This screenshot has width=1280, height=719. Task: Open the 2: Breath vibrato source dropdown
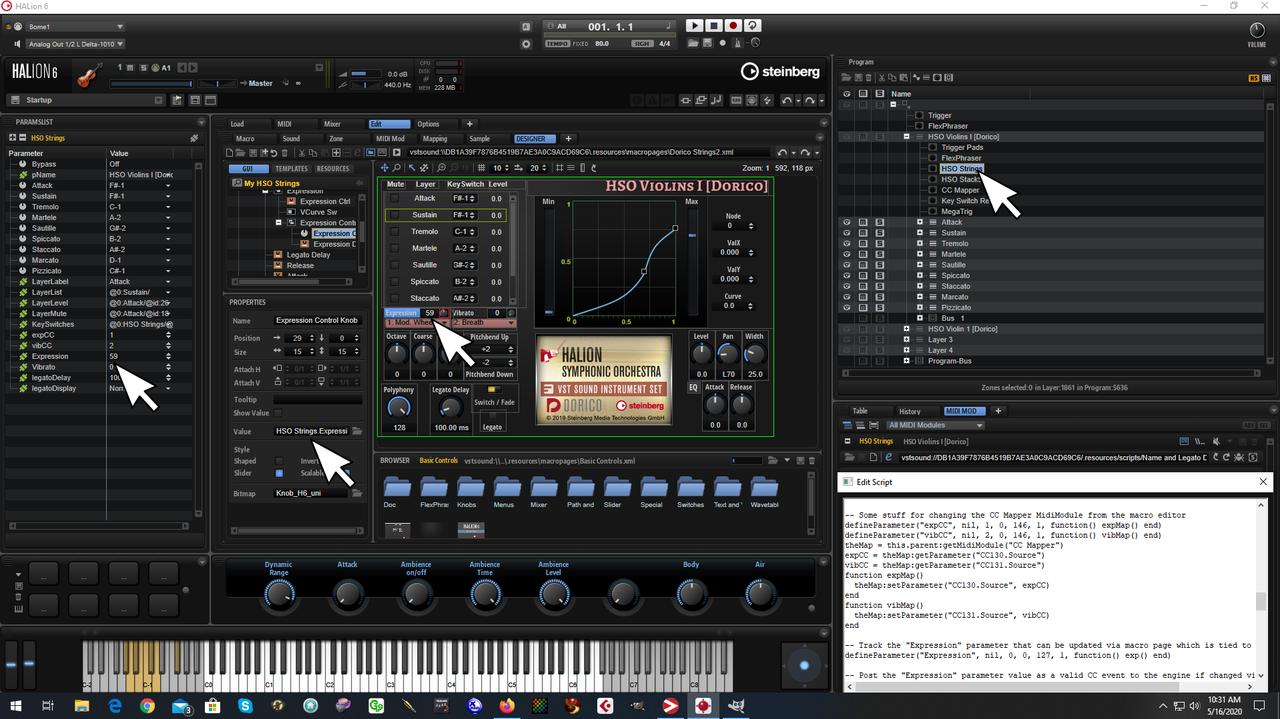(x=484, y=323)
